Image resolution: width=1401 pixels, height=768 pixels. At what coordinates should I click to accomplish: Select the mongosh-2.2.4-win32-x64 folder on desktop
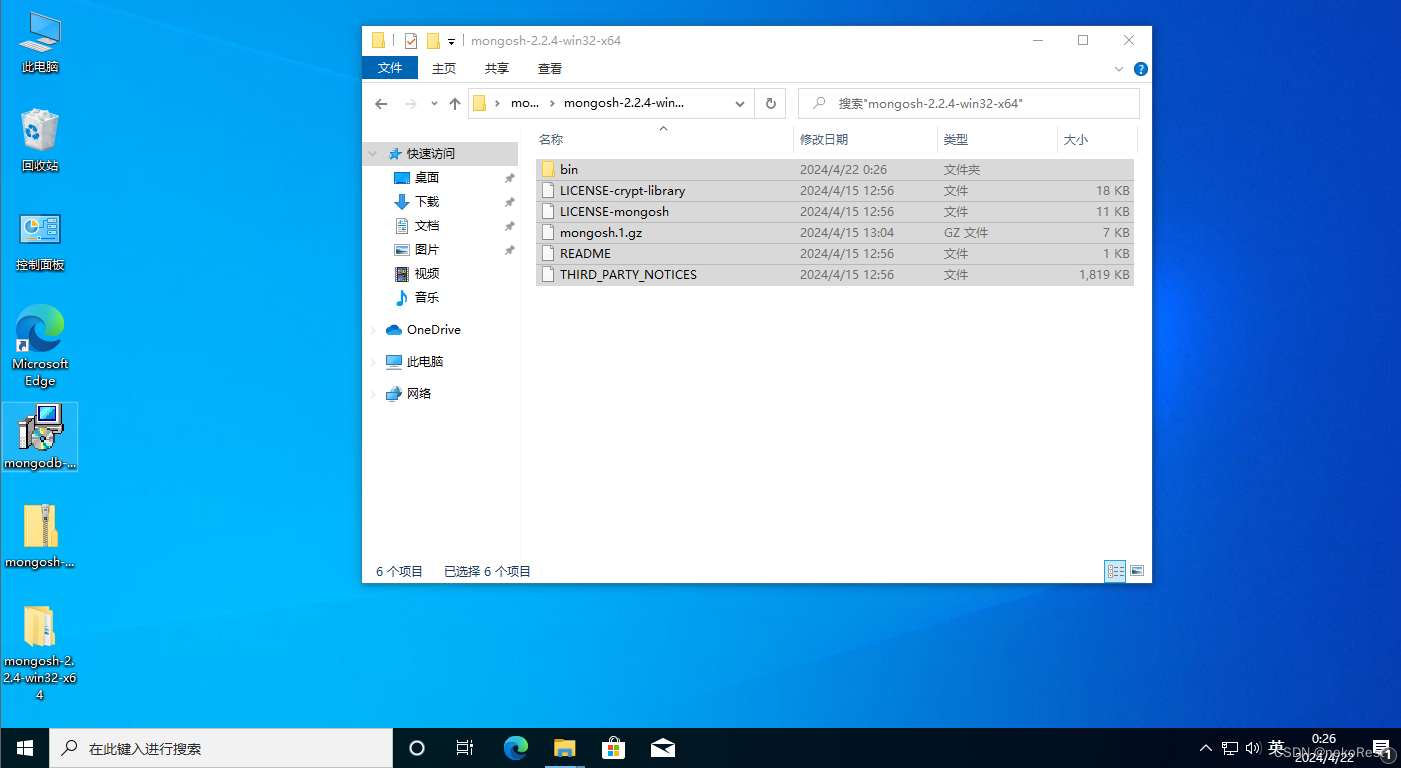tap(40, 653)
